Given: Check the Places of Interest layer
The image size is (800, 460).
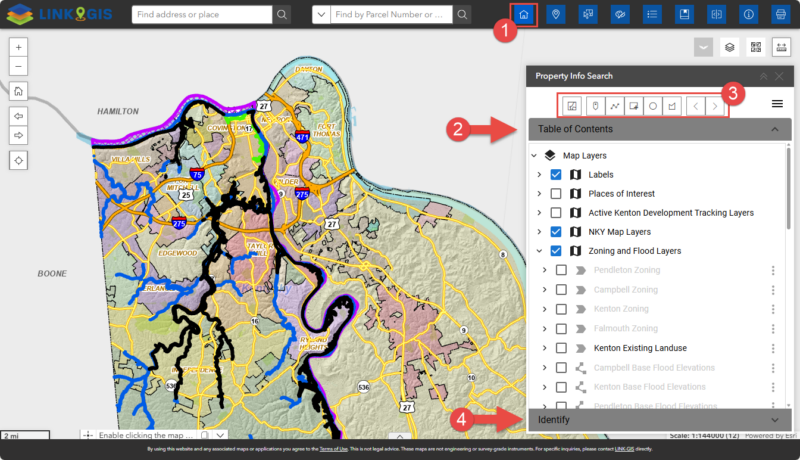Looking at the screenshot, I should (x=556, y=194).
